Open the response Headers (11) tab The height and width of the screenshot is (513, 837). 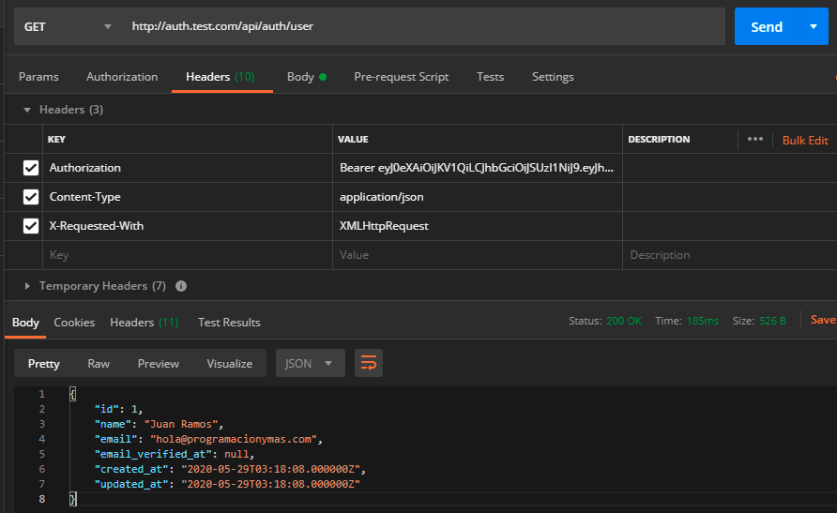point(144,322)
